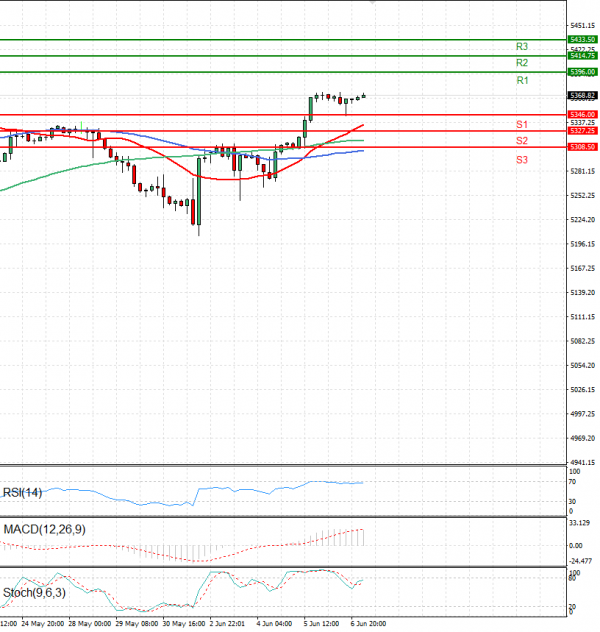Click the 4969.20 price axis value
The image size is (600, 632).
(583, 438)
